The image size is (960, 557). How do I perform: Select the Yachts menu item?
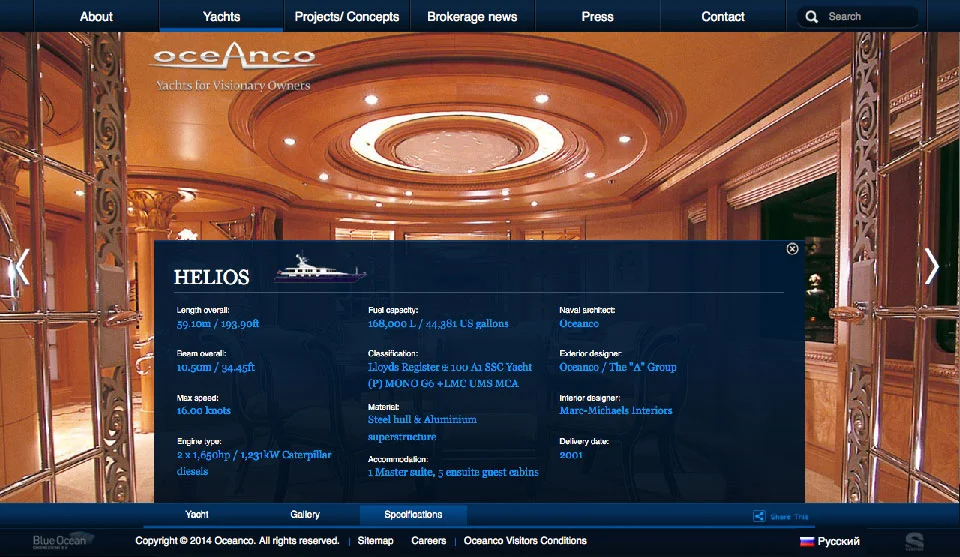tap(221, 17)
